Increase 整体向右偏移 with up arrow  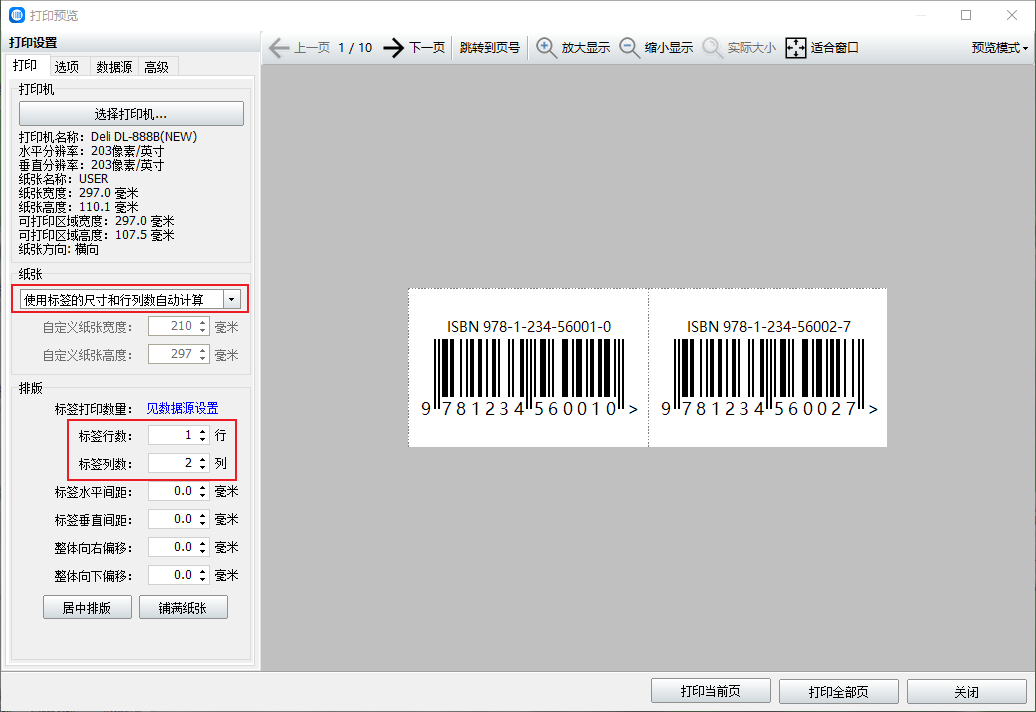coord(203,543)
